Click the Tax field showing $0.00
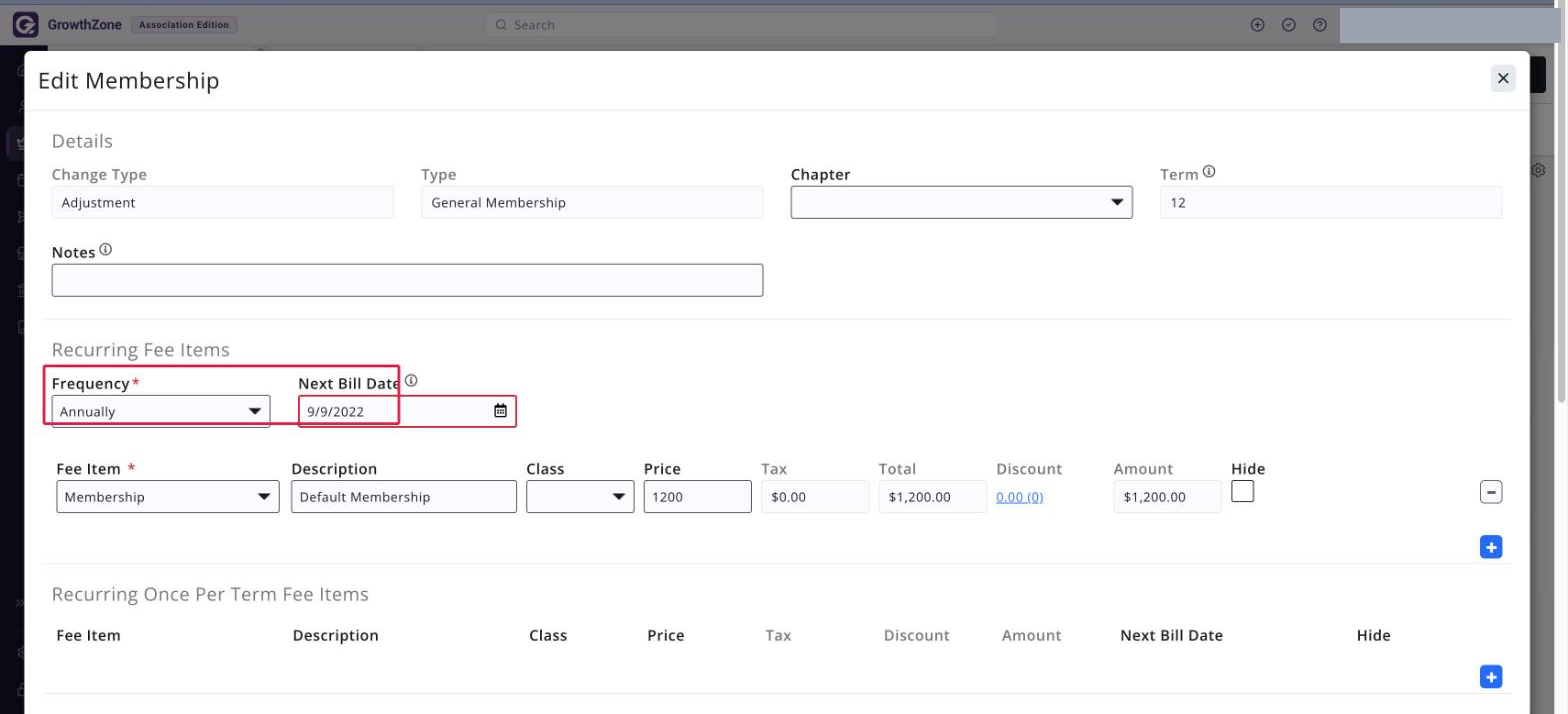 click(815, 497)
